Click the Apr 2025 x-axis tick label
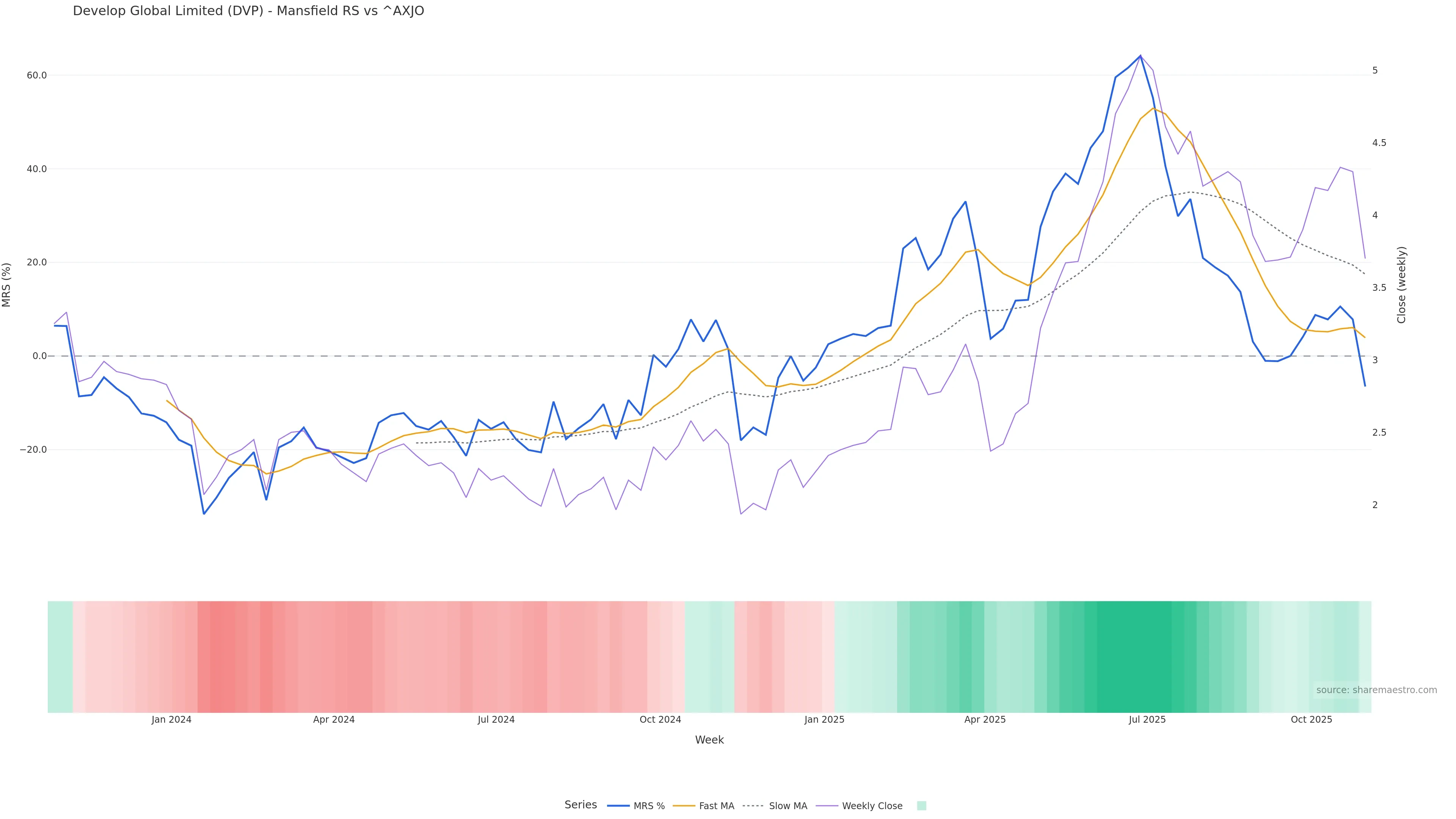The image size is (1456, 819). [x=985, y=720]
